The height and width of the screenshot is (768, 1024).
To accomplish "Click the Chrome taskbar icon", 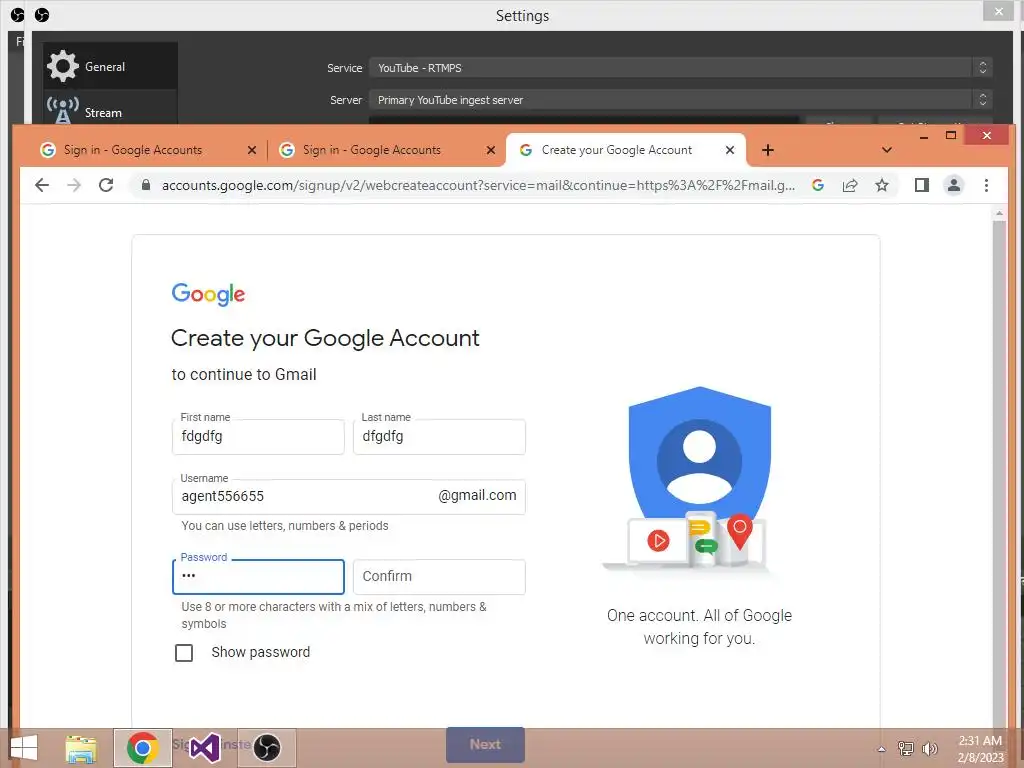I will coord(143,748).
